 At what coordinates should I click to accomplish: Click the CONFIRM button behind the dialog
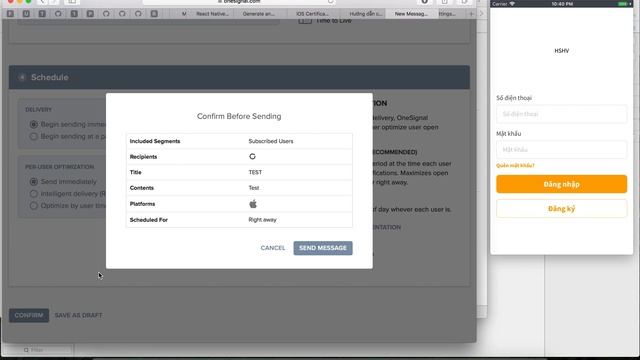click(29, 315)
